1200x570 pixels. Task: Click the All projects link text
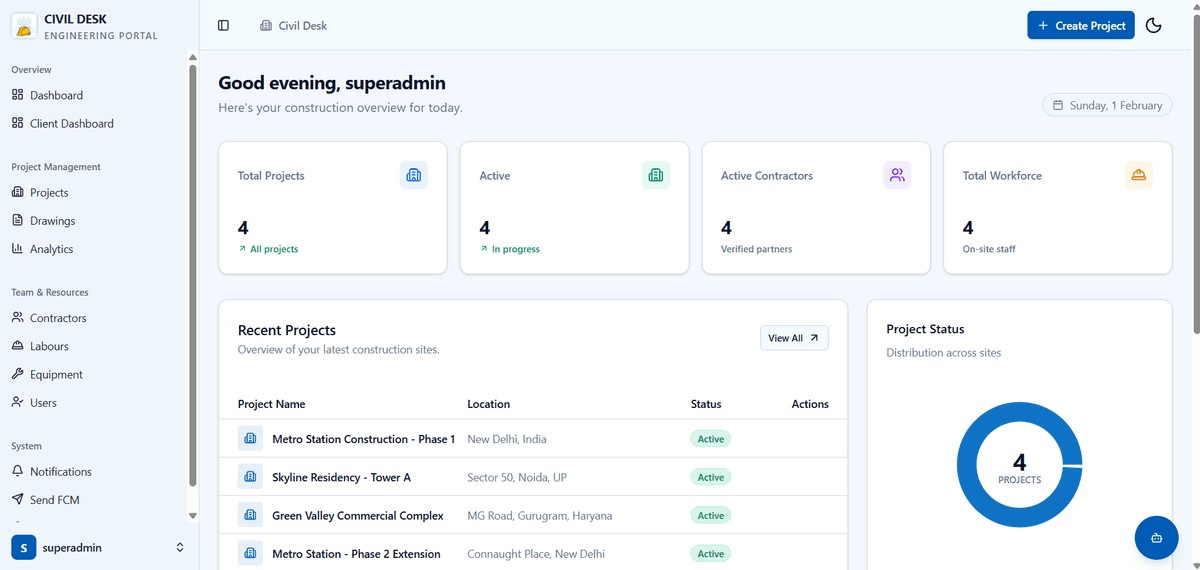coord(274,249)
